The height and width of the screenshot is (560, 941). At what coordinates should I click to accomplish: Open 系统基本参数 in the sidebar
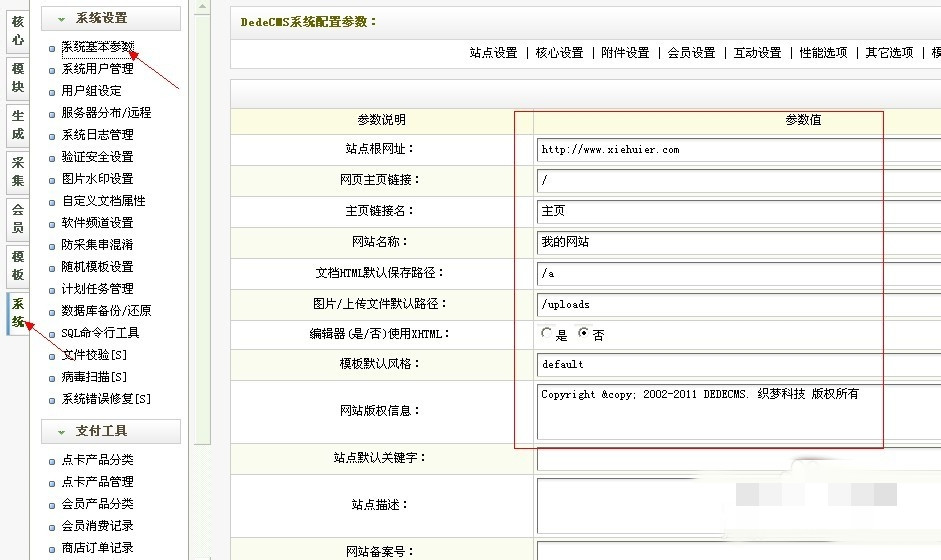(97, 47)
